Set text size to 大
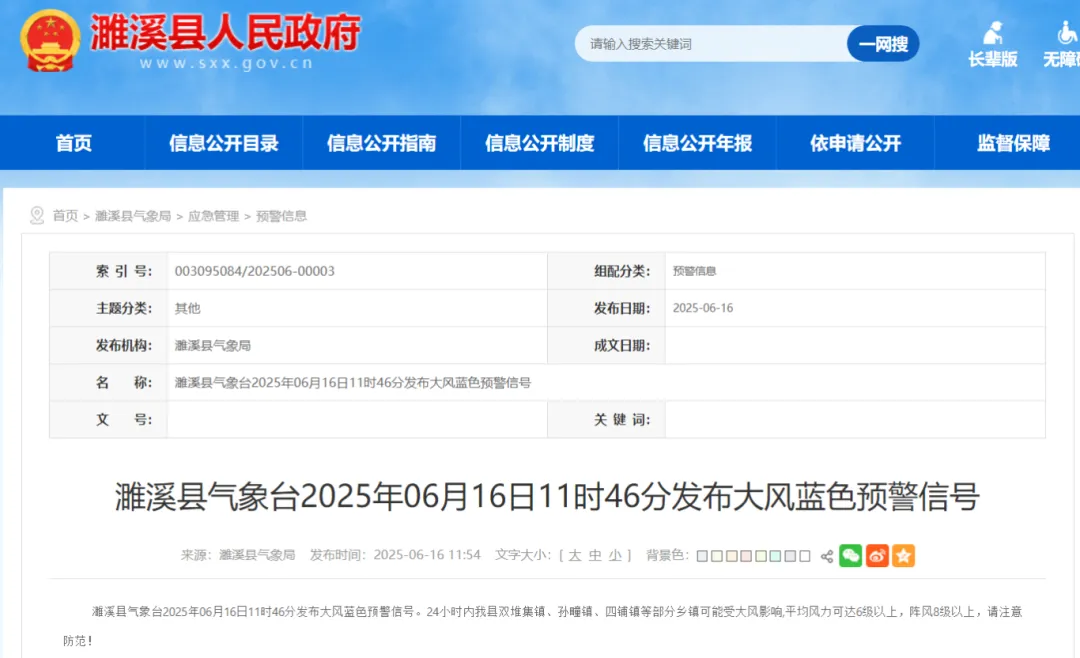The height and width of the screenshot is (658, 1080). [575, 555]
